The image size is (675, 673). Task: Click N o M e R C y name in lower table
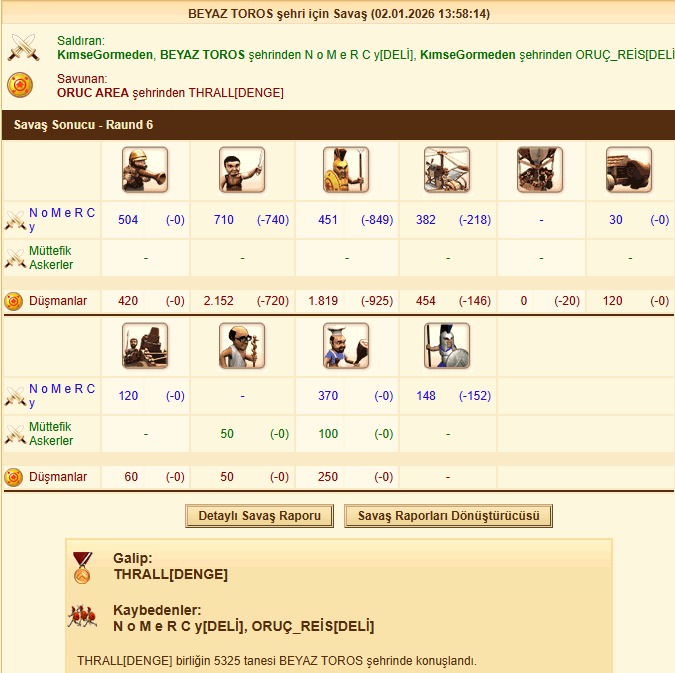(x=62, y=396)
